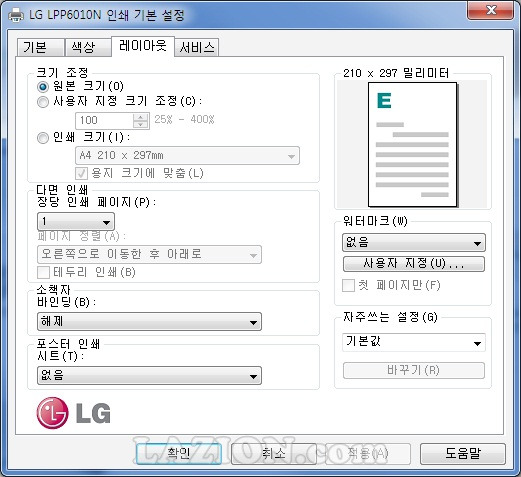Click the 사용자 지정(U)... watermark button
The image size is (521, 477).
[x=414, y=264]
